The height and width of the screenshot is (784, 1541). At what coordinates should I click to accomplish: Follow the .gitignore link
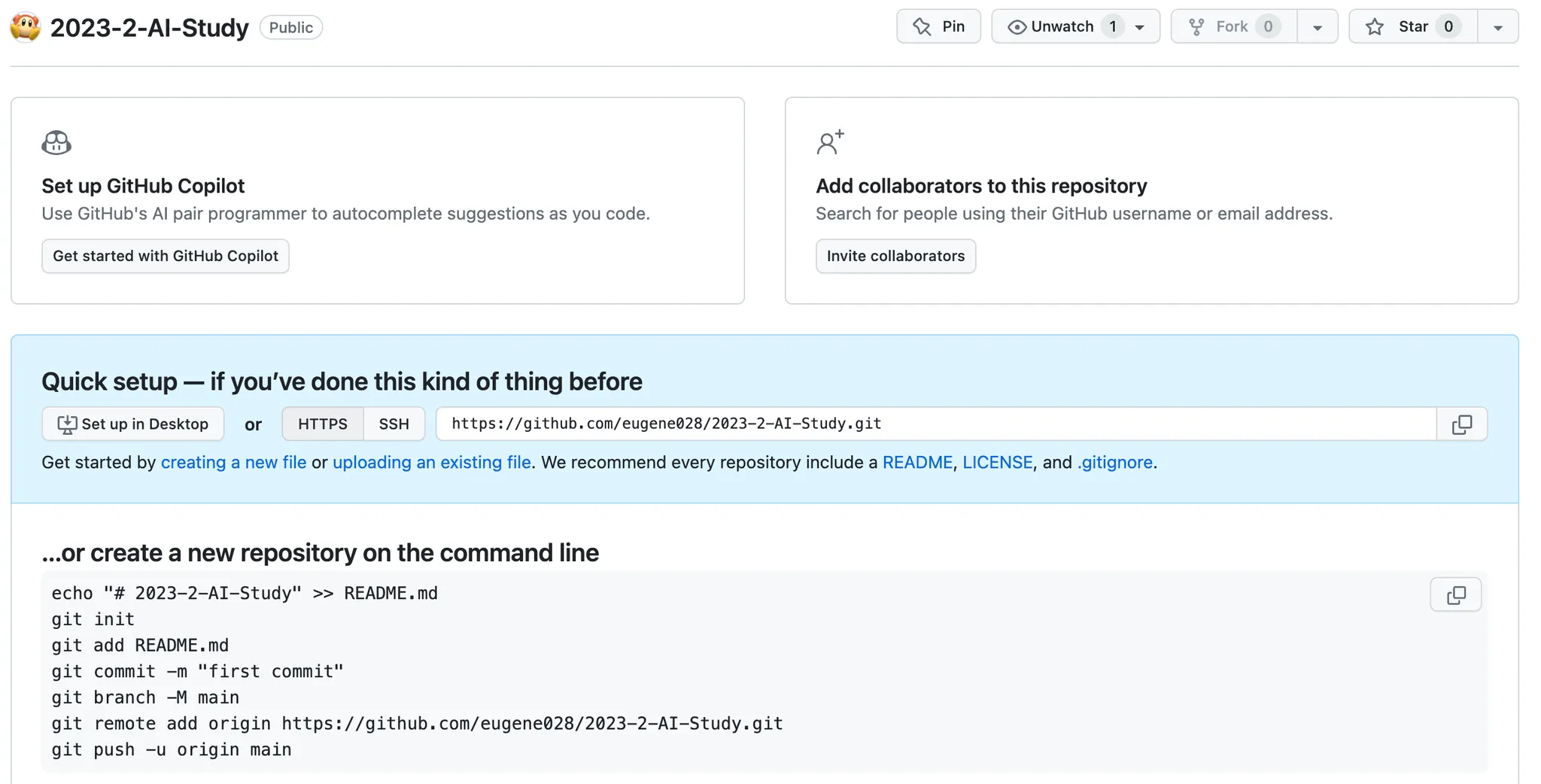[x=1115, y=463]
